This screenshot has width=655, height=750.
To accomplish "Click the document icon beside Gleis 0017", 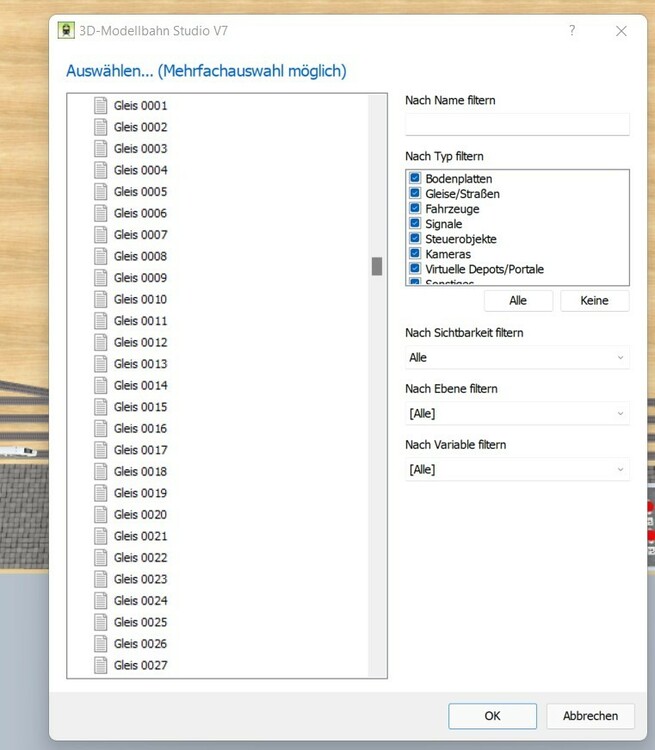I will (x=100, y=450).
